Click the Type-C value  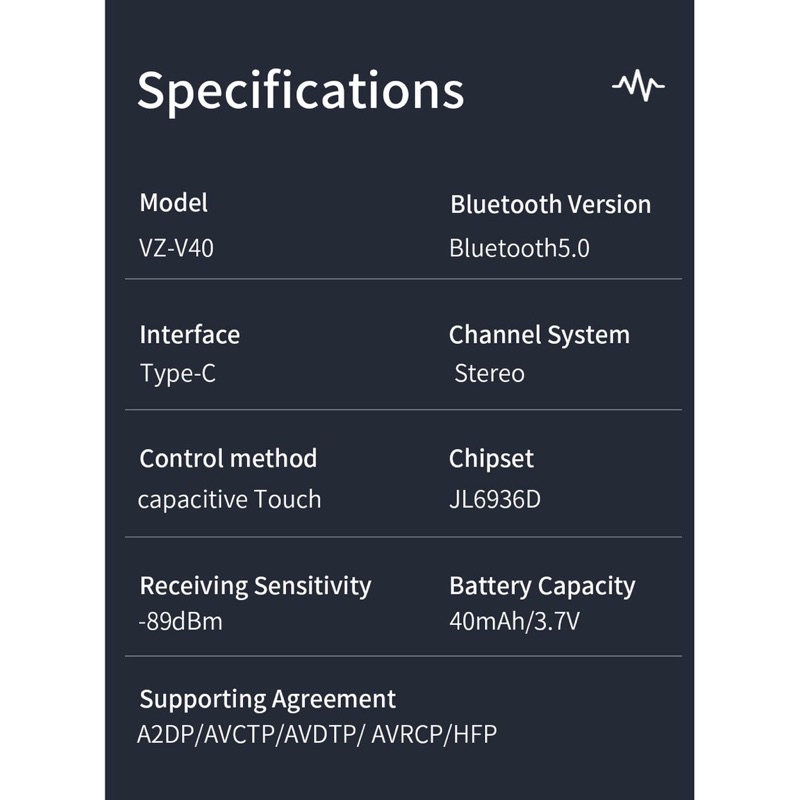click(178, 374)
